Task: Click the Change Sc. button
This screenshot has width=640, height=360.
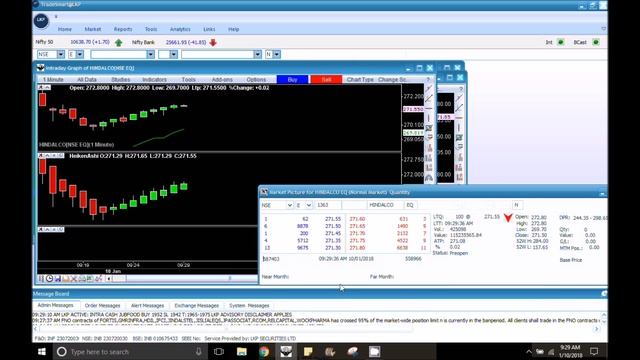Action: 392,80
